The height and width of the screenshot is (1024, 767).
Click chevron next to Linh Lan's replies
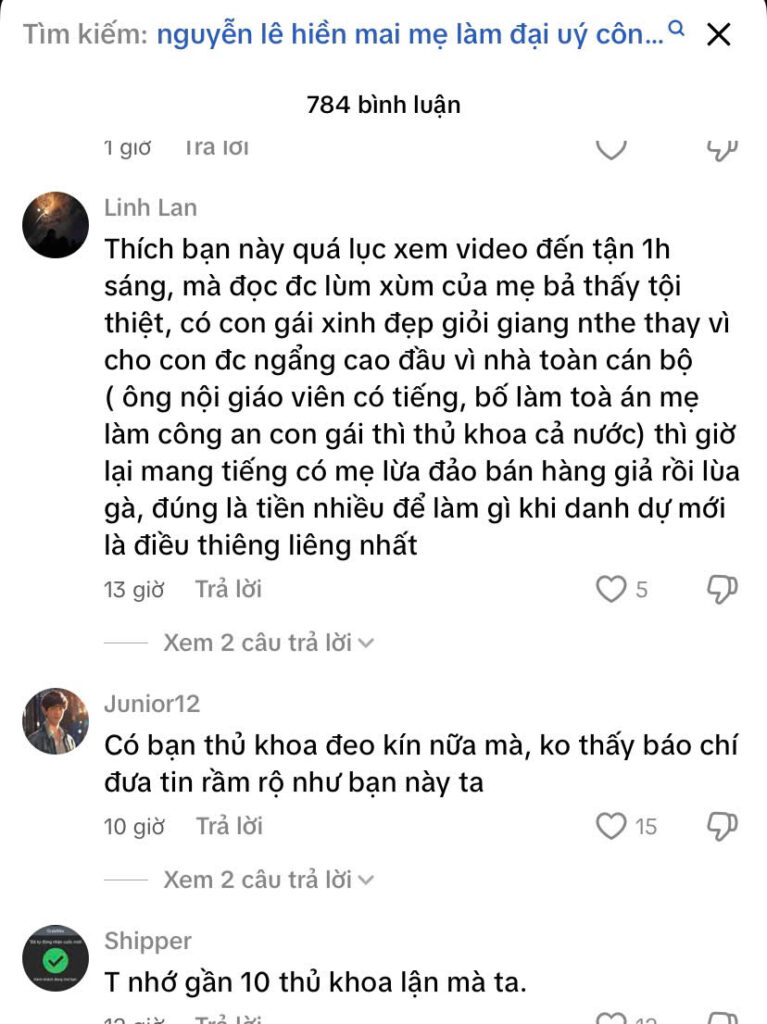(367, 643)
